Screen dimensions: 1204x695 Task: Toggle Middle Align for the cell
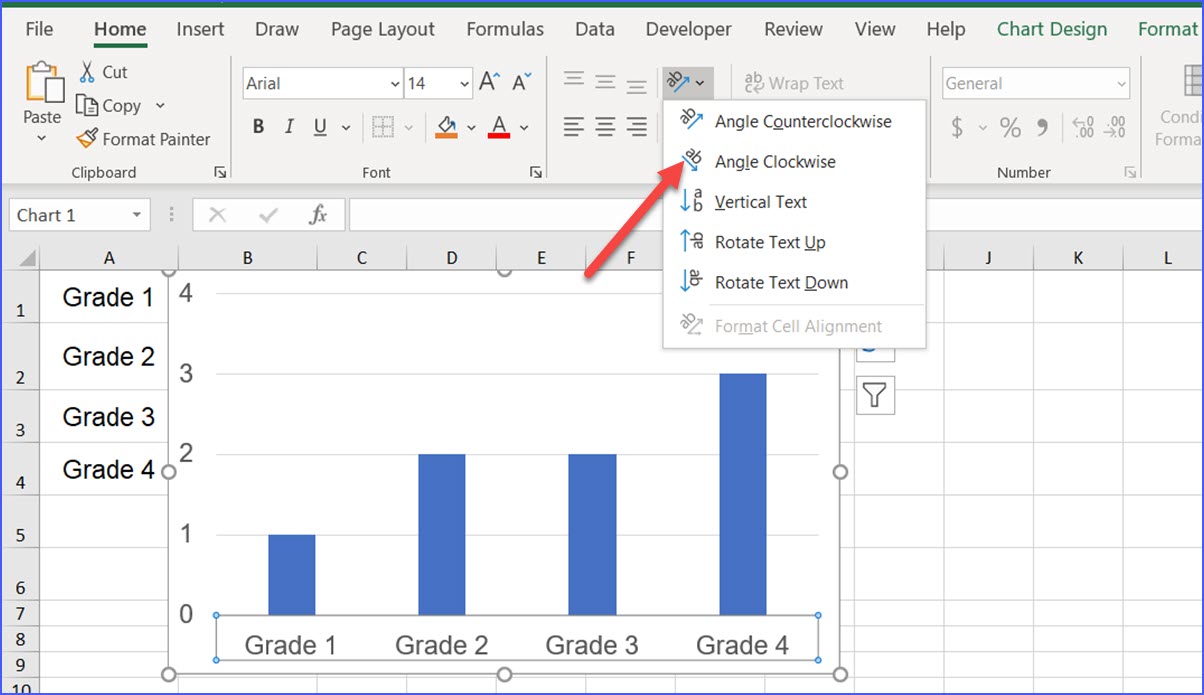click(604, 83)
